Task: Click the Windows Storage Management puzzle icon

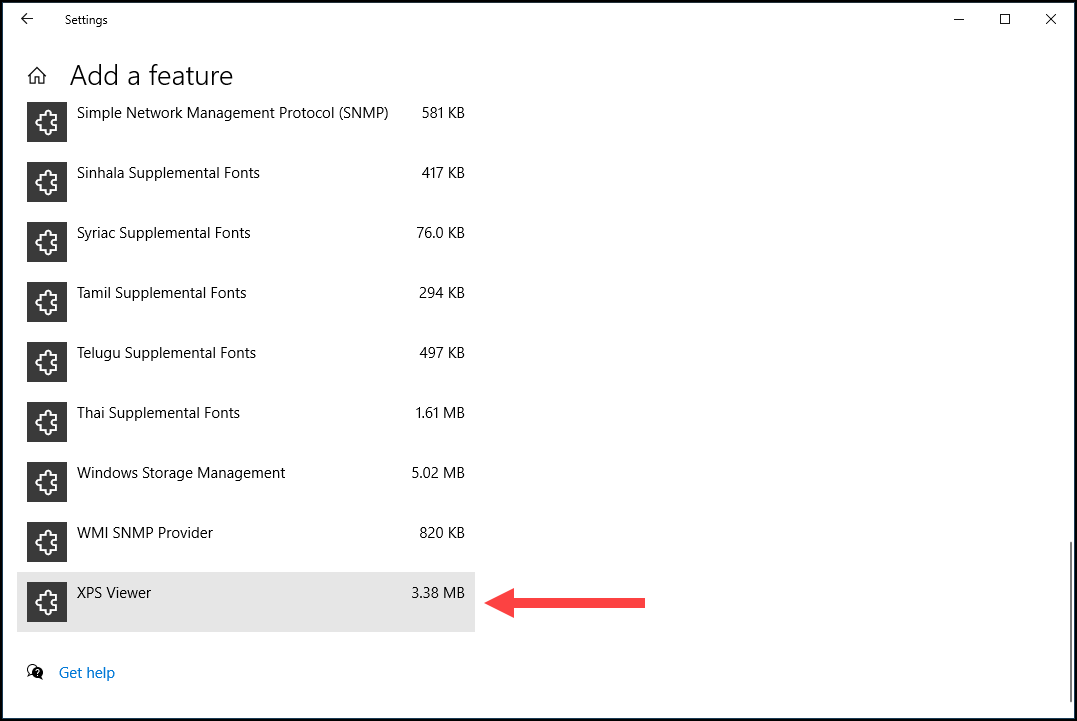Action: tap(47, 482)
